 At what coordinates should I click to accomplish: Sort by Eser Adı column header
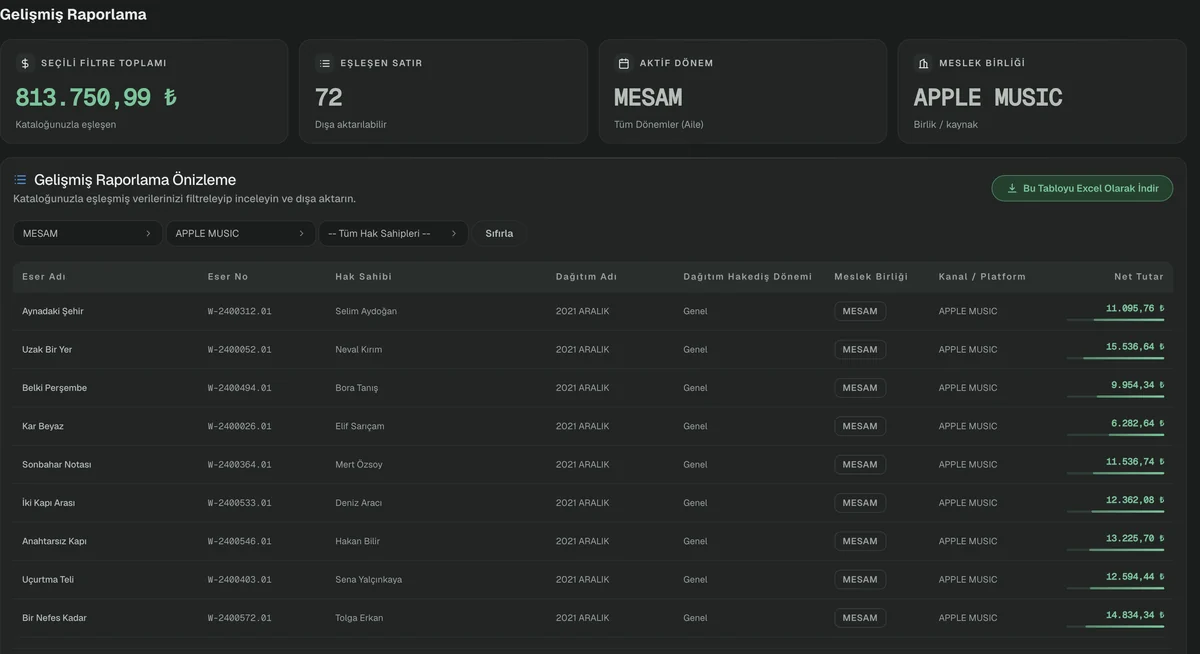point(44,277)
